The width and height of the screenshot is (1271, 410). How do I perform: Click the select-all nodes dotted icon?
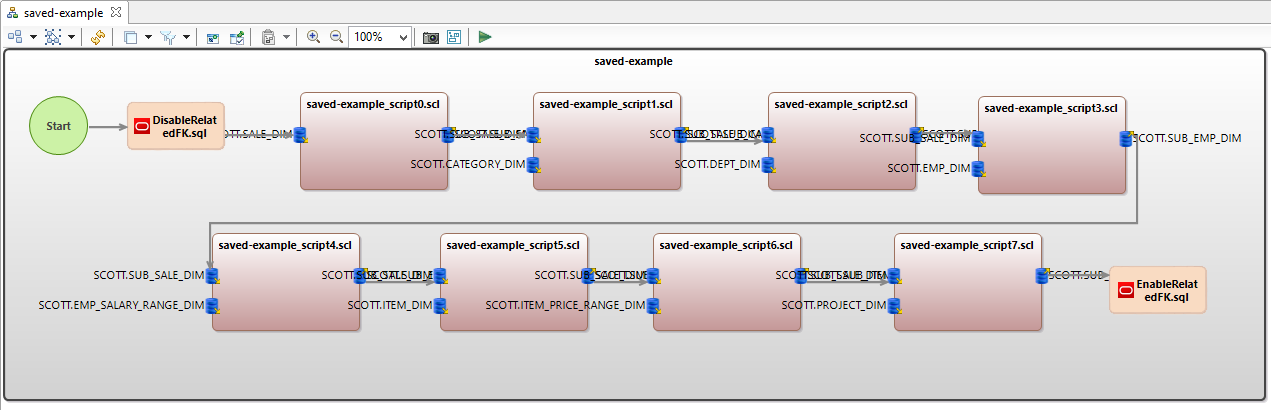click(53, 37)
